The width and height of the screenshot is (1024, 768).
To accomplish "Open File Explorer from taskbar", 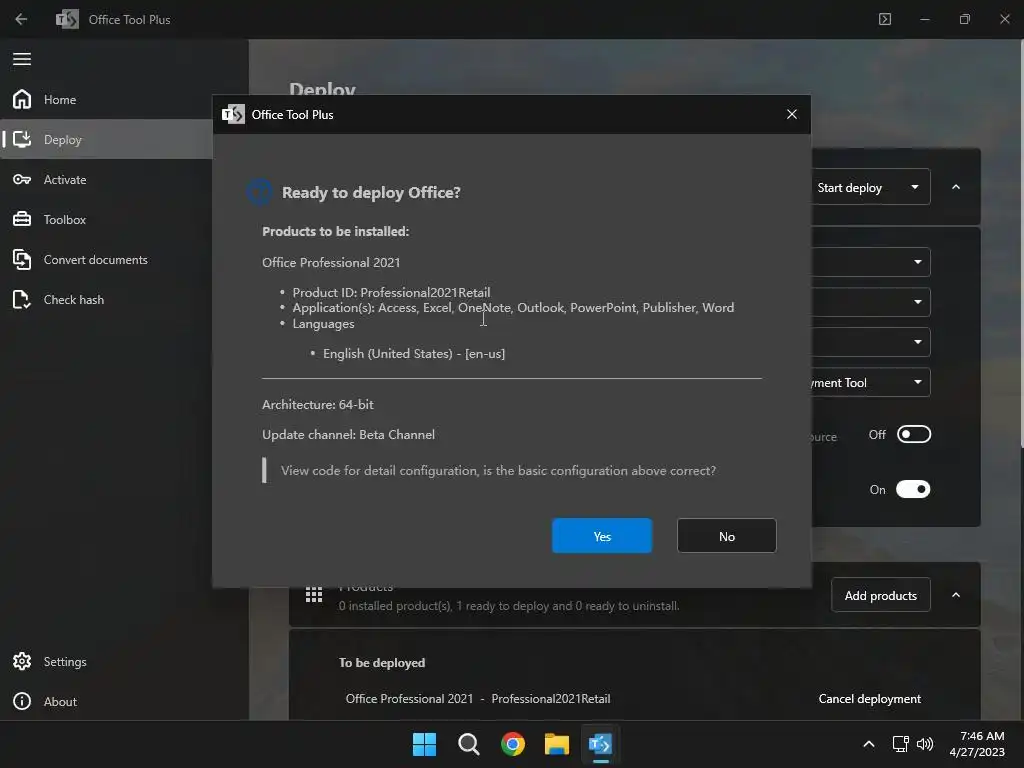I will pos(557,744).
